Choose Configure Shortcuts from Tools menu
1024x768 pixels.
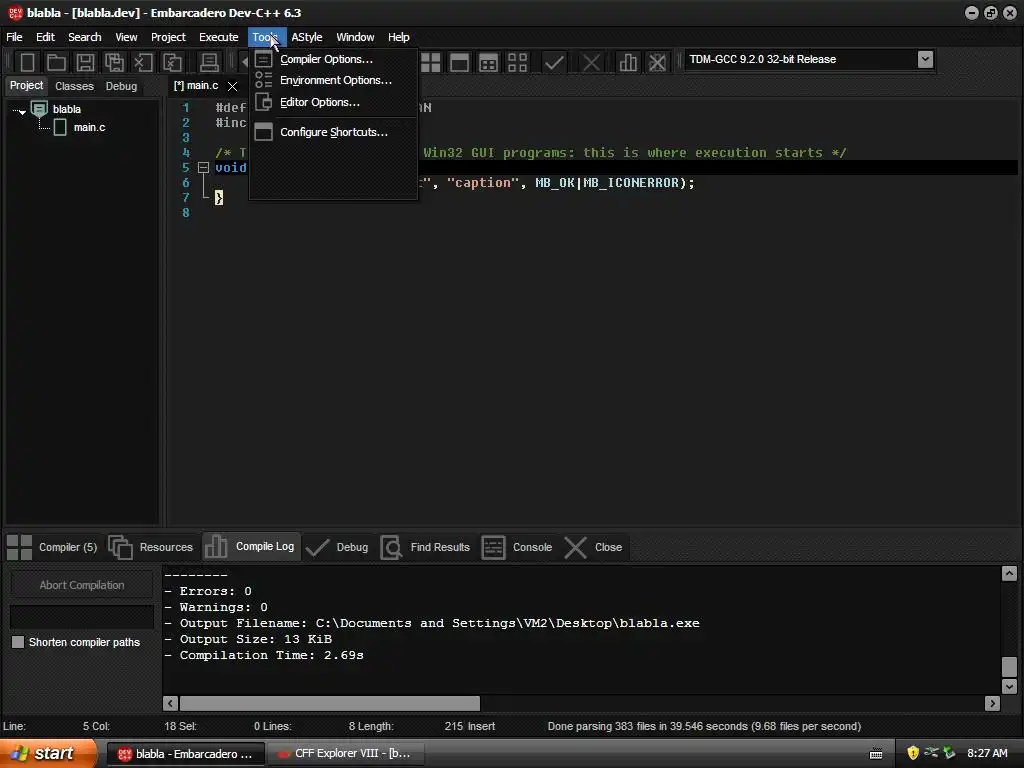pyautogui.click(x=333, y=132)
